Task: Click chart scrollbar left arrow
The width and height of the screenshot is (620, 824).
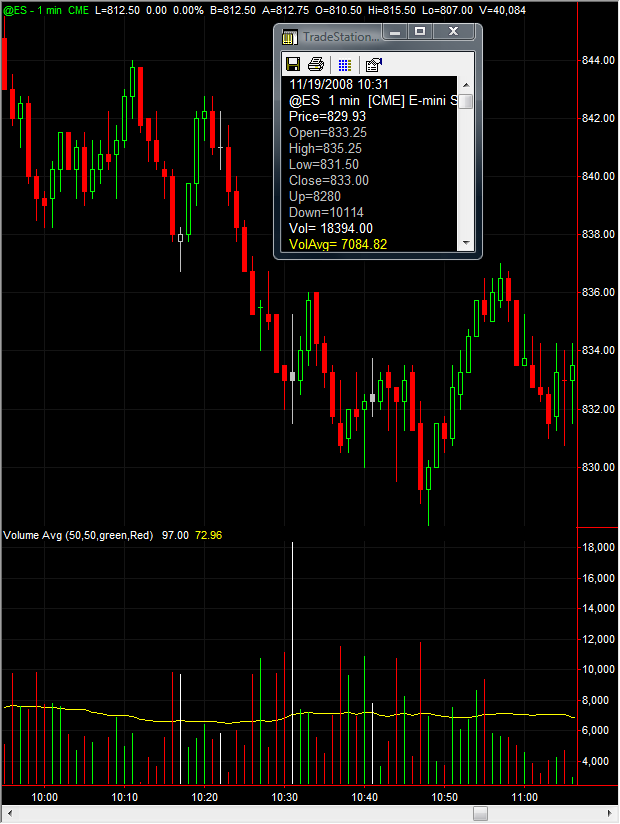Action: (8, 813)
